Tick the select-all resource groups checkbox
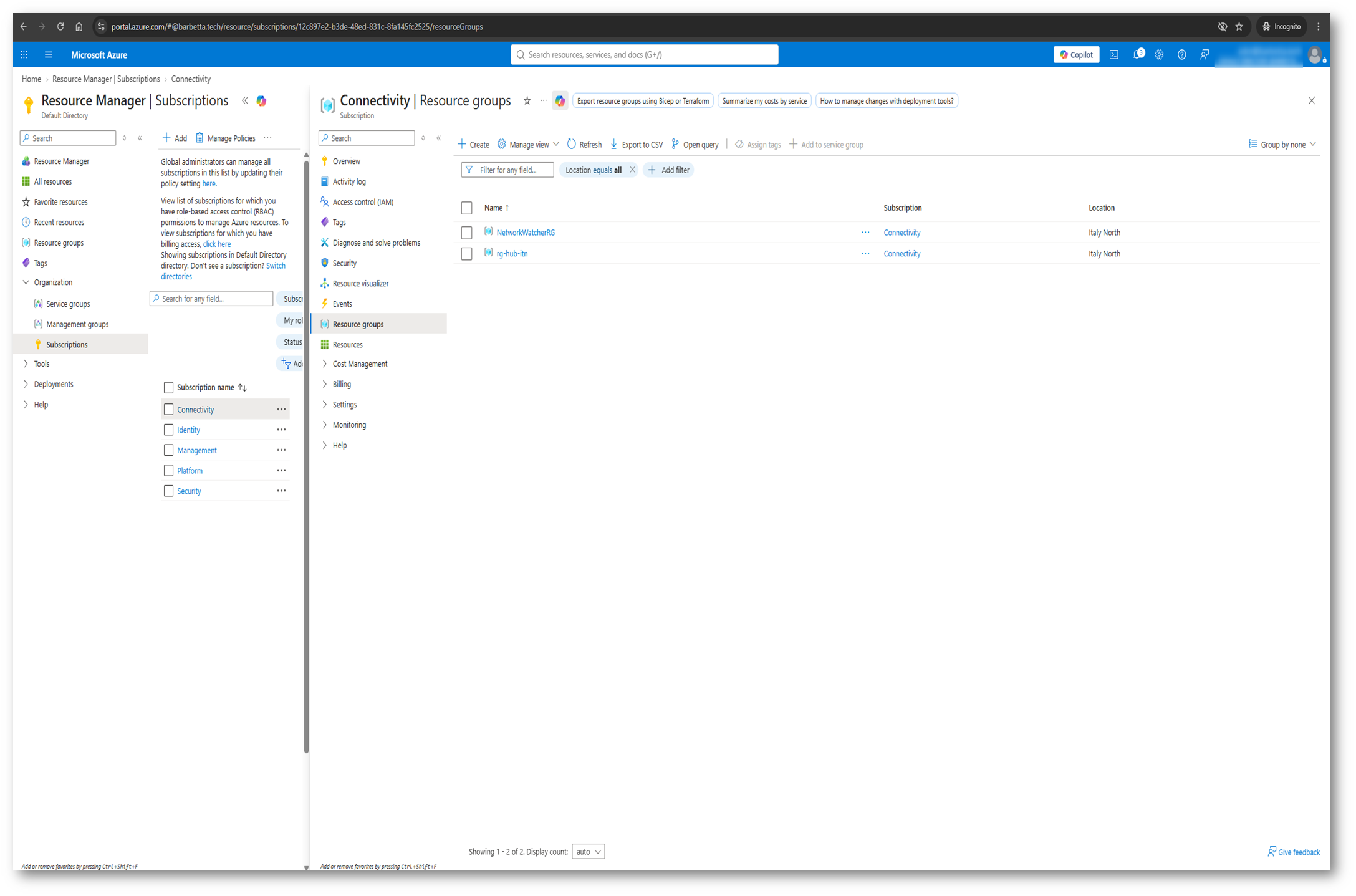The width and height of the screenshot is (1356, 896). click(467, 208)
